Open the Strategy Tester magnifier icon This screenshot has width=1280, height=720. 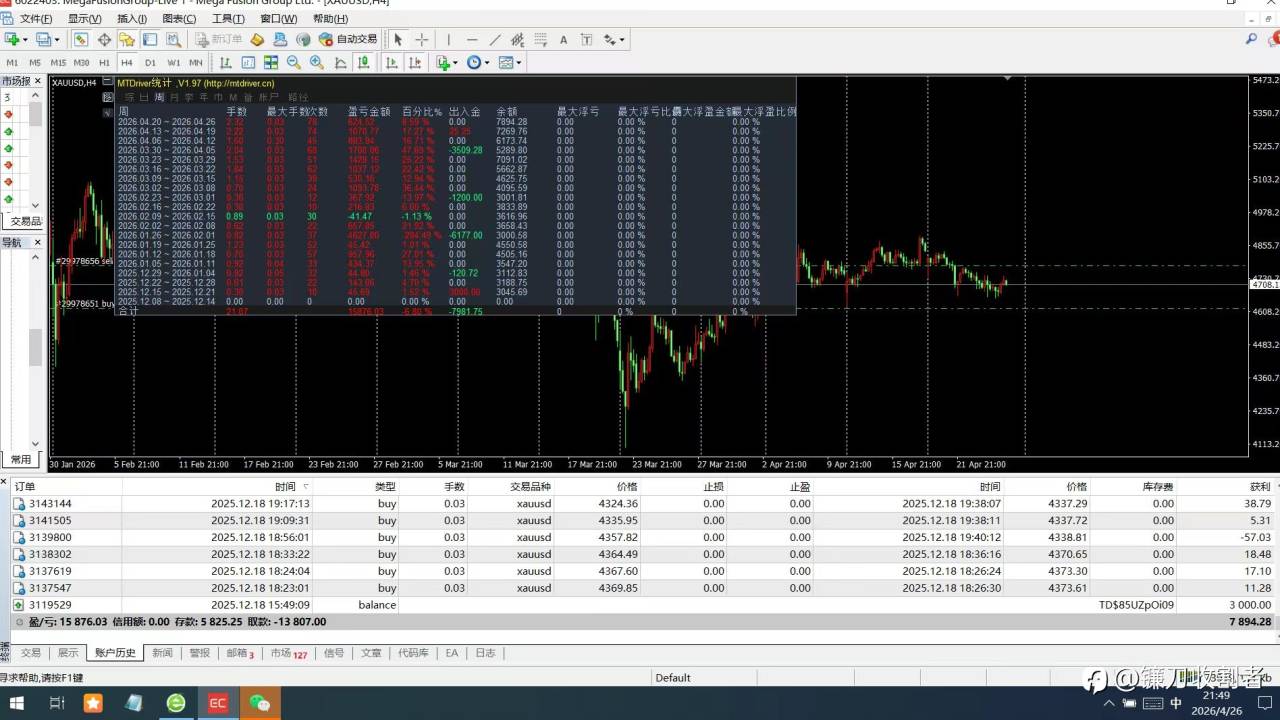point(173,39)
